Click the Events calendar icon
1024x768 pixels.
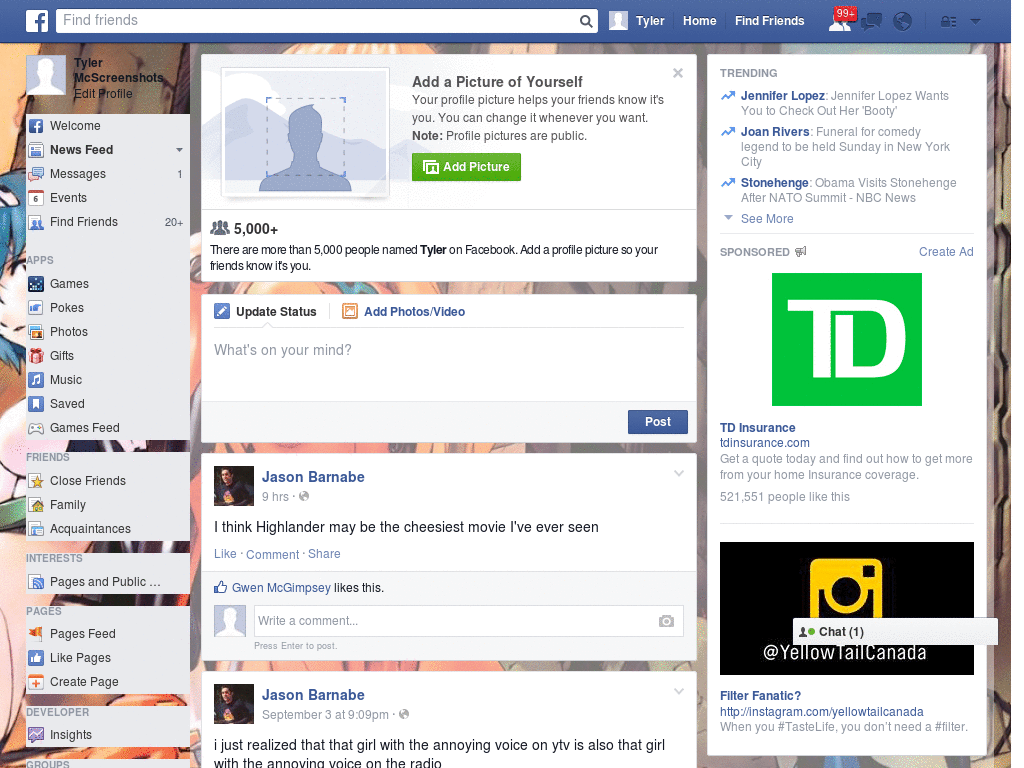tap(36, 198)
